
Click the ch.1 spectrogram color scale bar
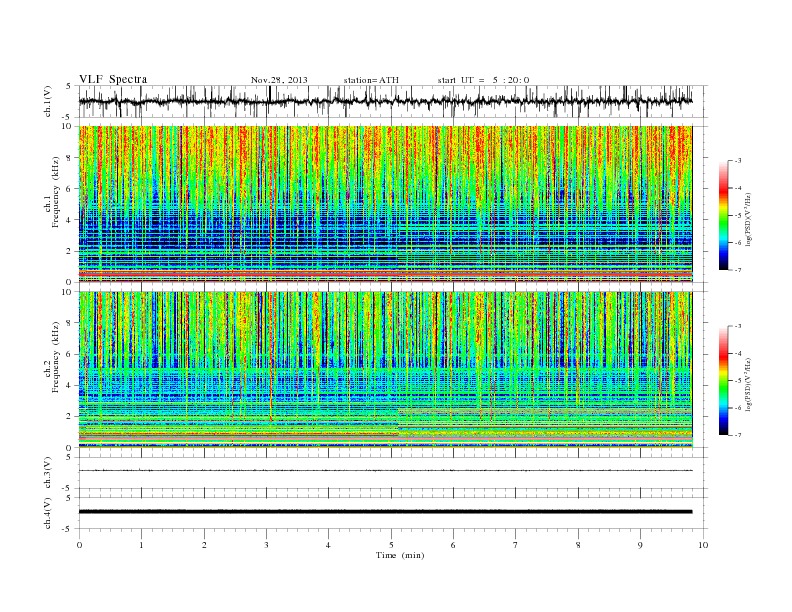pos(724,215)
